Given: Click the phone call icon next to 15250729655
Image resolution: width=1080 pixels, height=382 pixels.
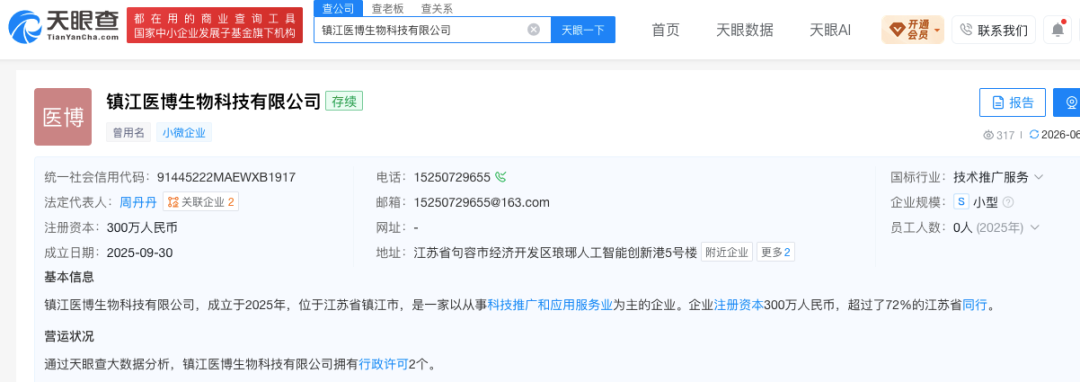Looking at the screenshot, I should click(501, 178).
